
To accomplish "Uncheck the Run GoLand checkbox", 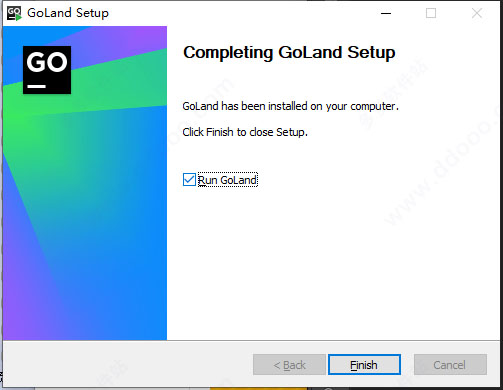I will click(x=189, y=179).
